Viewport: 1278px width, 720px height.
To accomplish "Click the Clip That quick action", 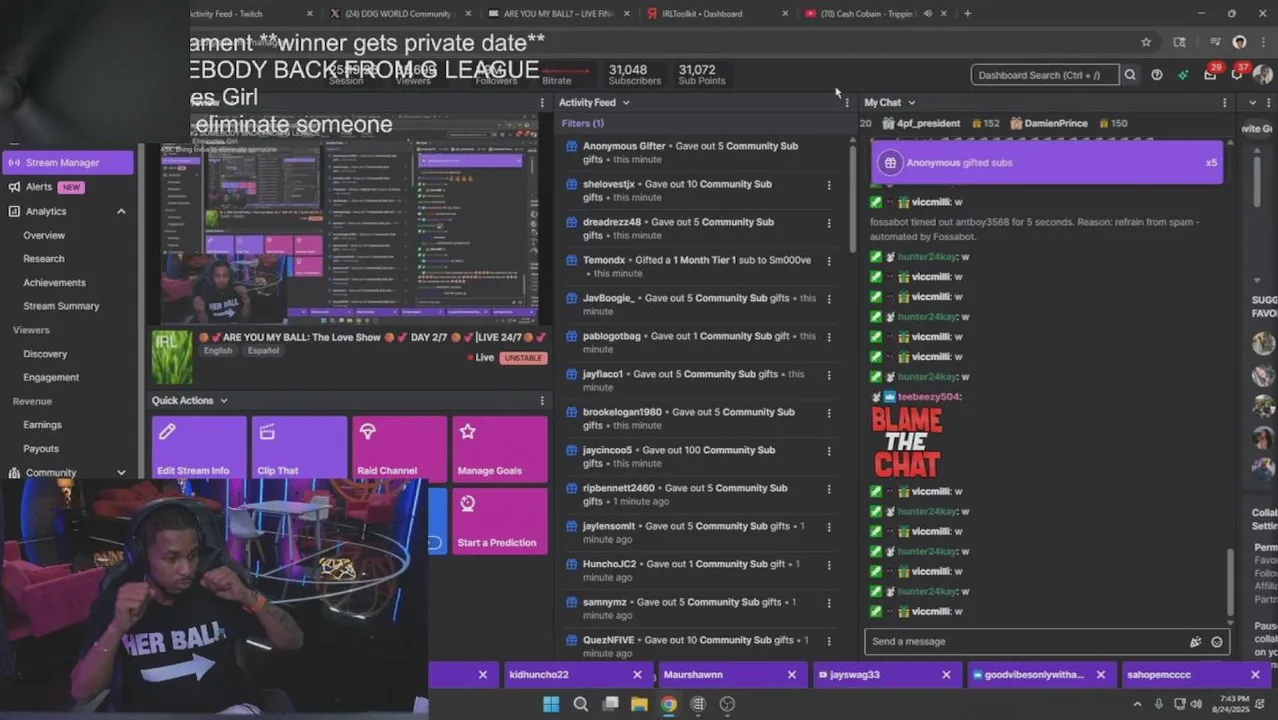I will tap(299, 448).
